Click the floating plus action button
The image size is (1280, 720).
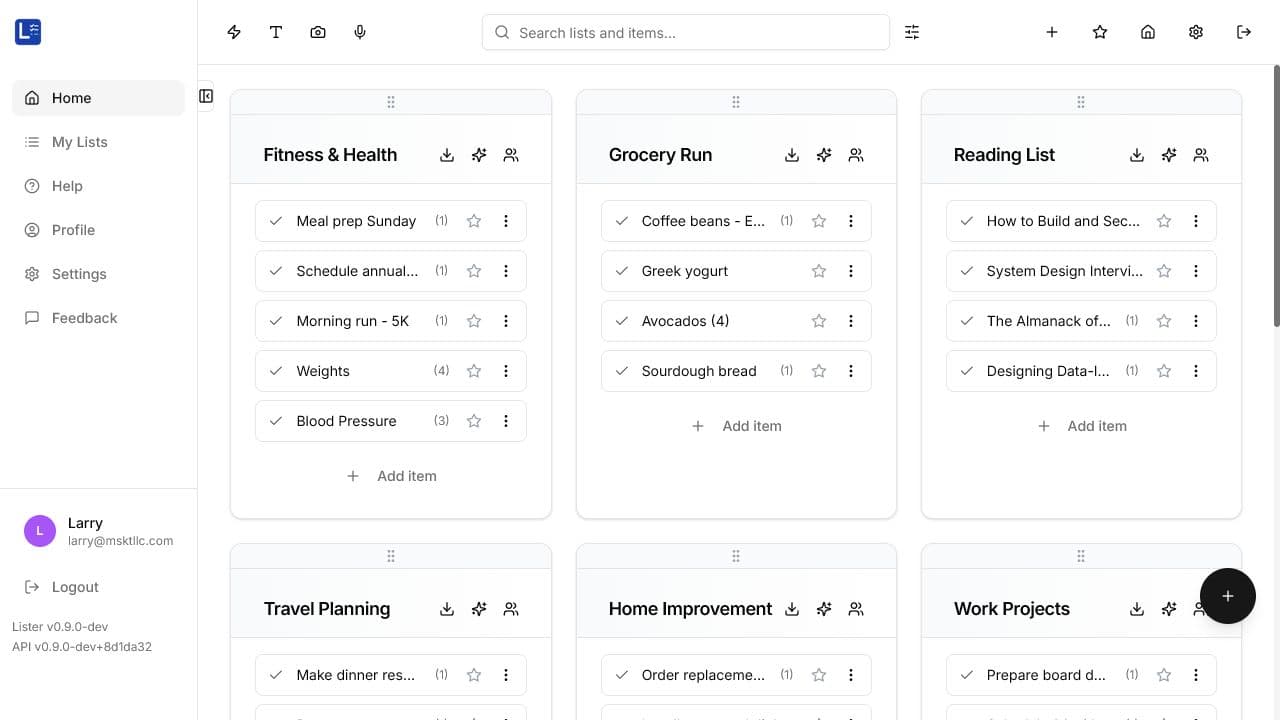[1228, 596]
